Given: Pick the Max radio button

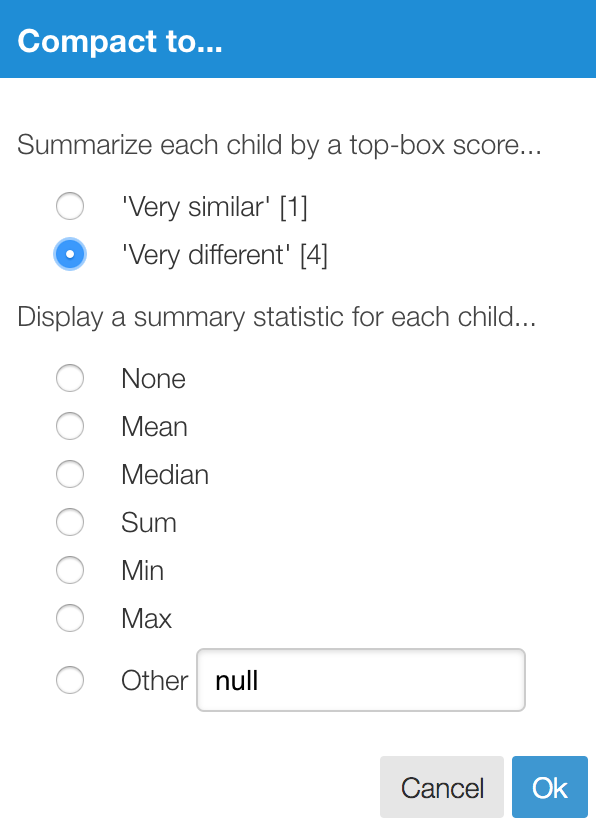Looking at the screenshot, I should click(70, 618).
